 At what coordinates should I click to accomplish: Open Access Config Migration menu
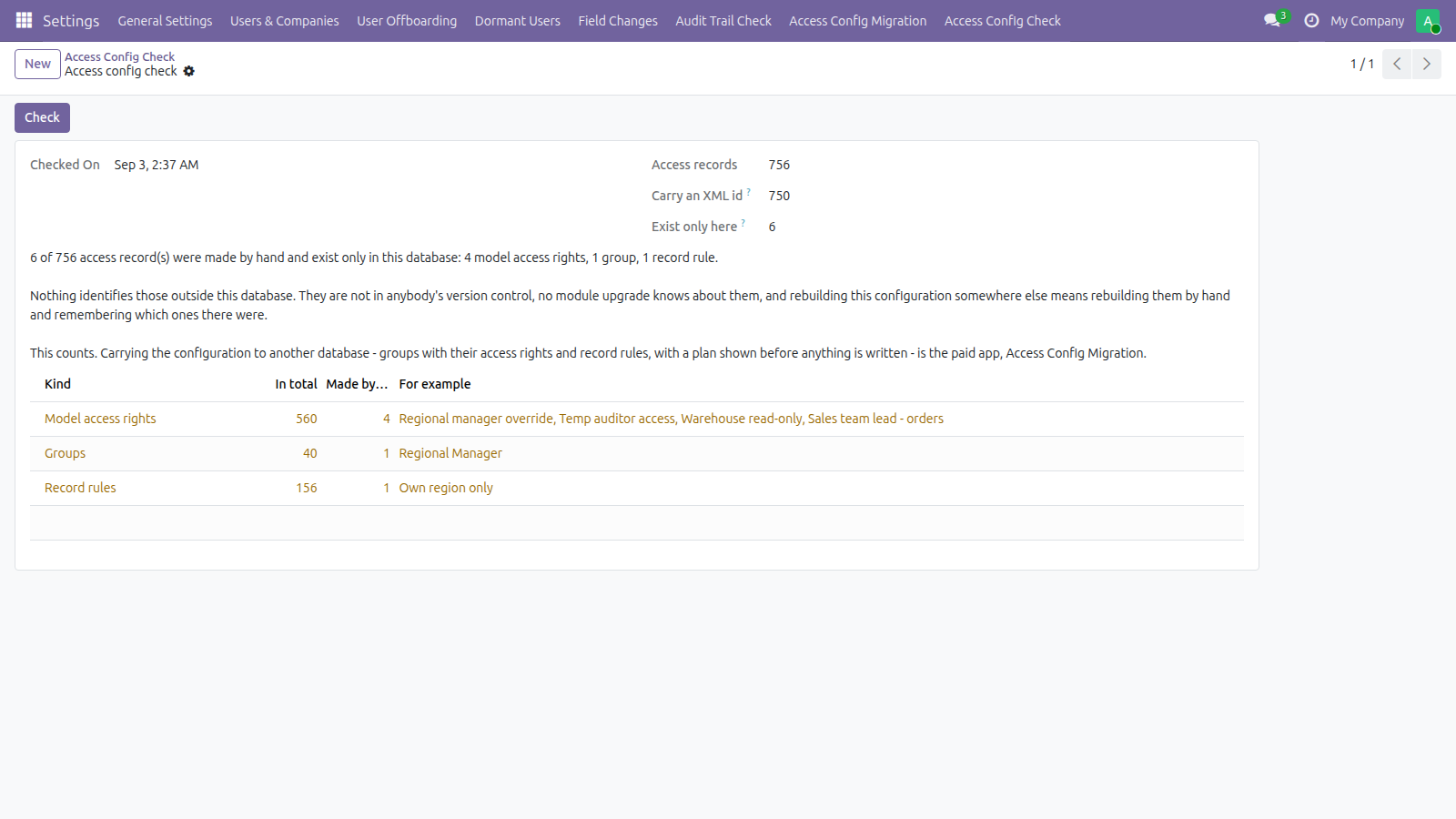[x=857, y=21]
